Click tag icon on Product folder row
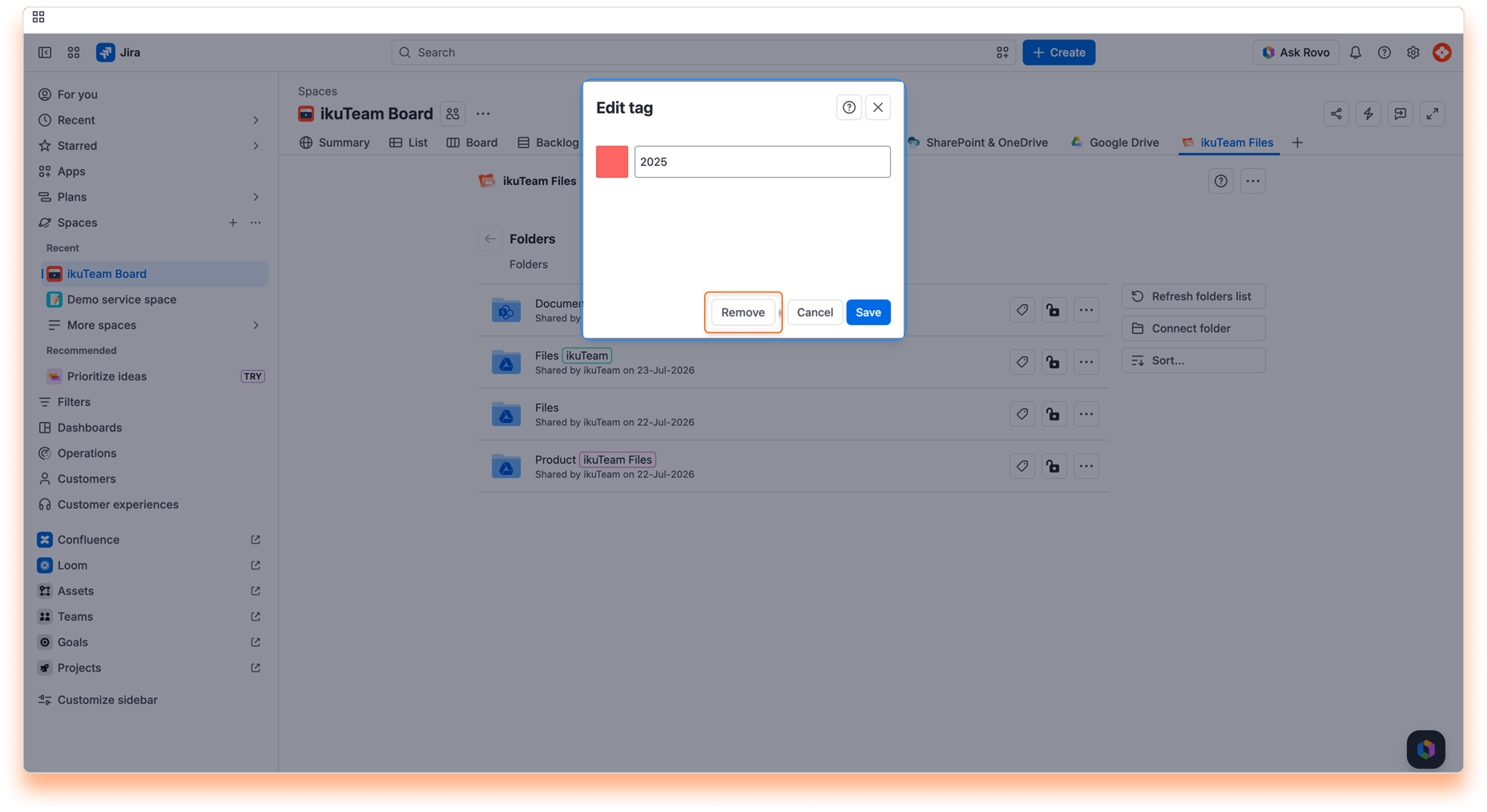The height and width of the screenshot is (812, 1487). [1022, 466]
